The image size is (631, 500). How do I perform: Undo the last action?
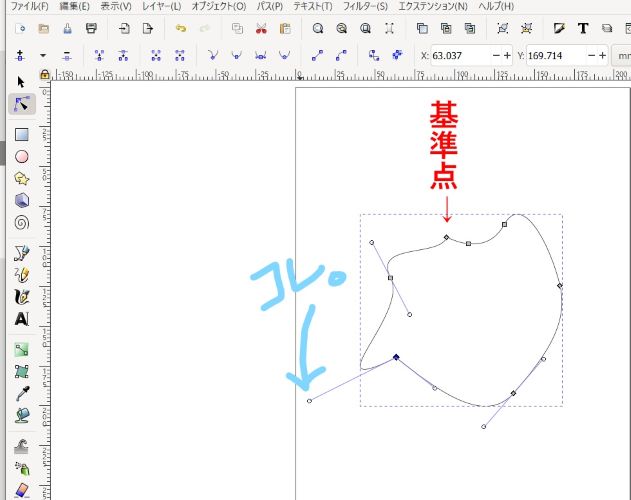click(181, 28)
